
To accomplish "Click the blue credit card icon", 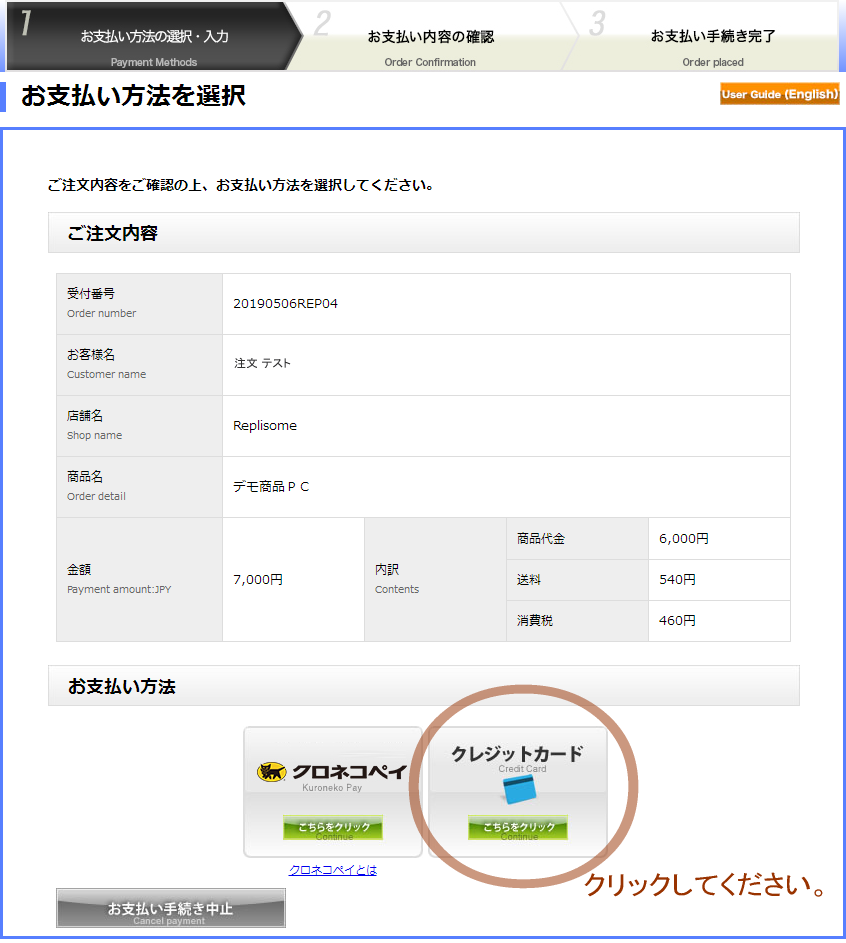I will pyautogui.click(x=519, y=790).
